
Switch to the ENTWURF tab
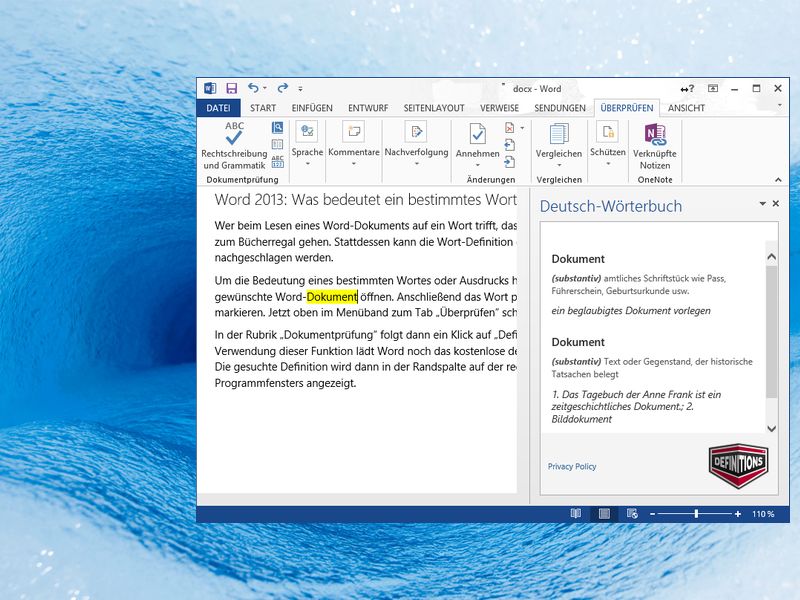pos(368,108)
